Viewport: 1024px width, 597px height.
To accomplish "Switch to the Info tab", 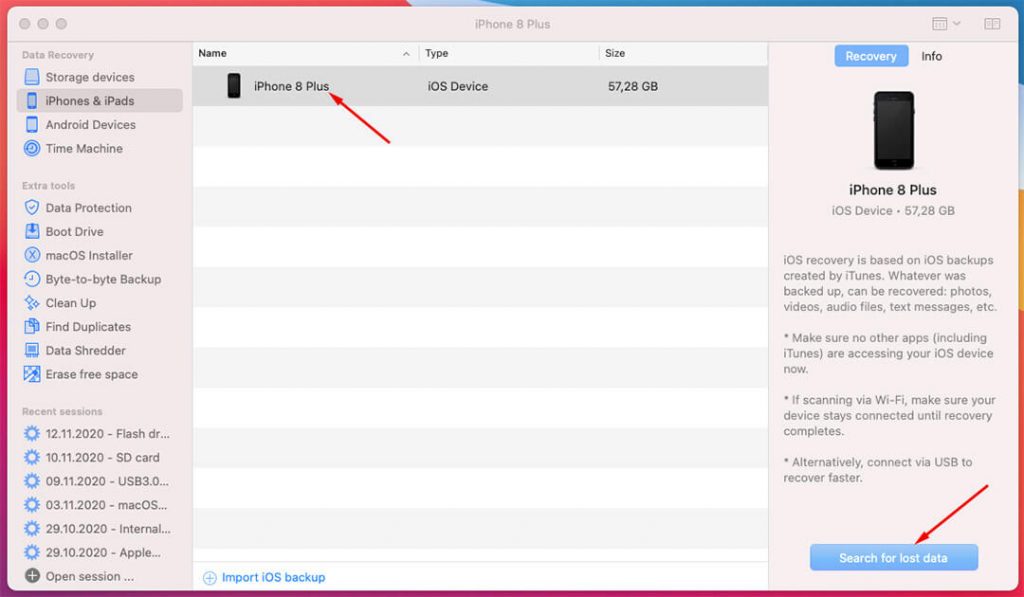I will (931, 56).
